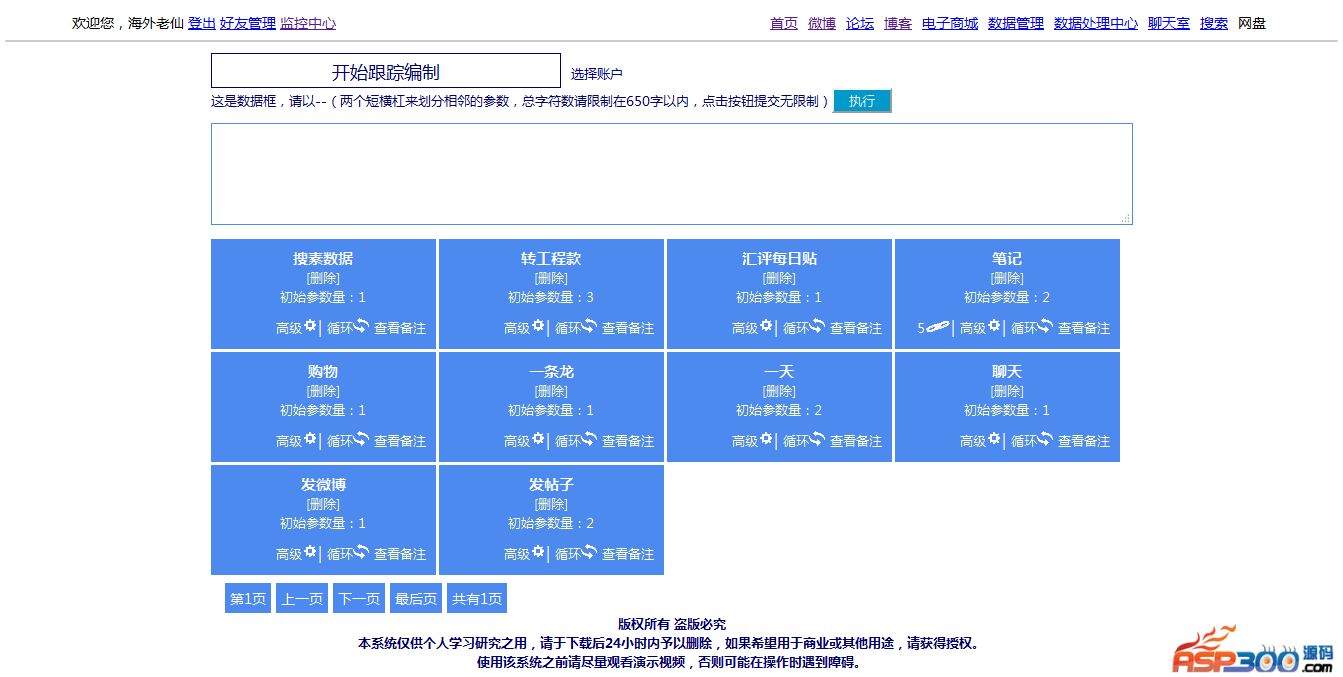Viewport: 1343px width, 677px height.
Task: Jump to last page with 最后页
Action: pyautogui.click(x=416, y=599)
